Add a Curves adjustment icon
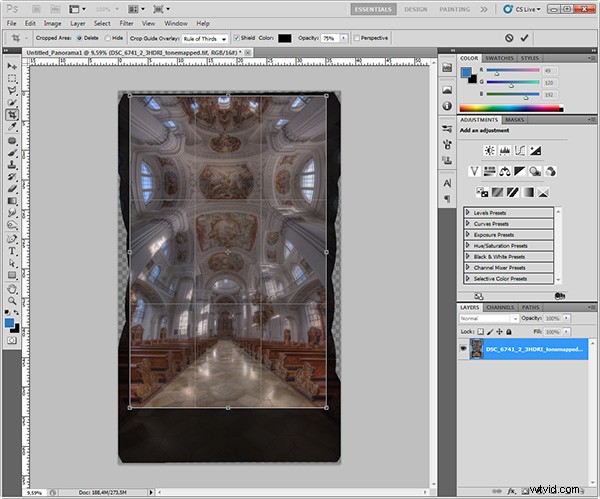Screen dimensions: 600x499 pos(520,150)
